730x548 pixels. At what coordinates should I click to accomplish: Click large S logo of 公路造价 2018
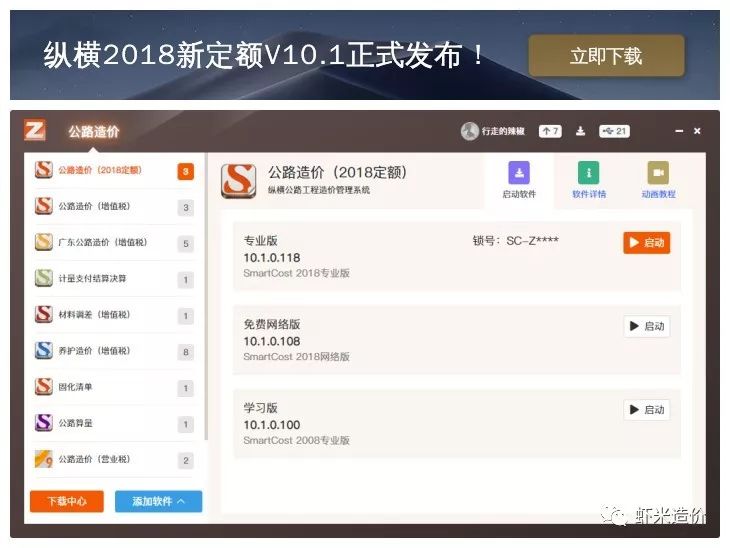click(238, 181)
